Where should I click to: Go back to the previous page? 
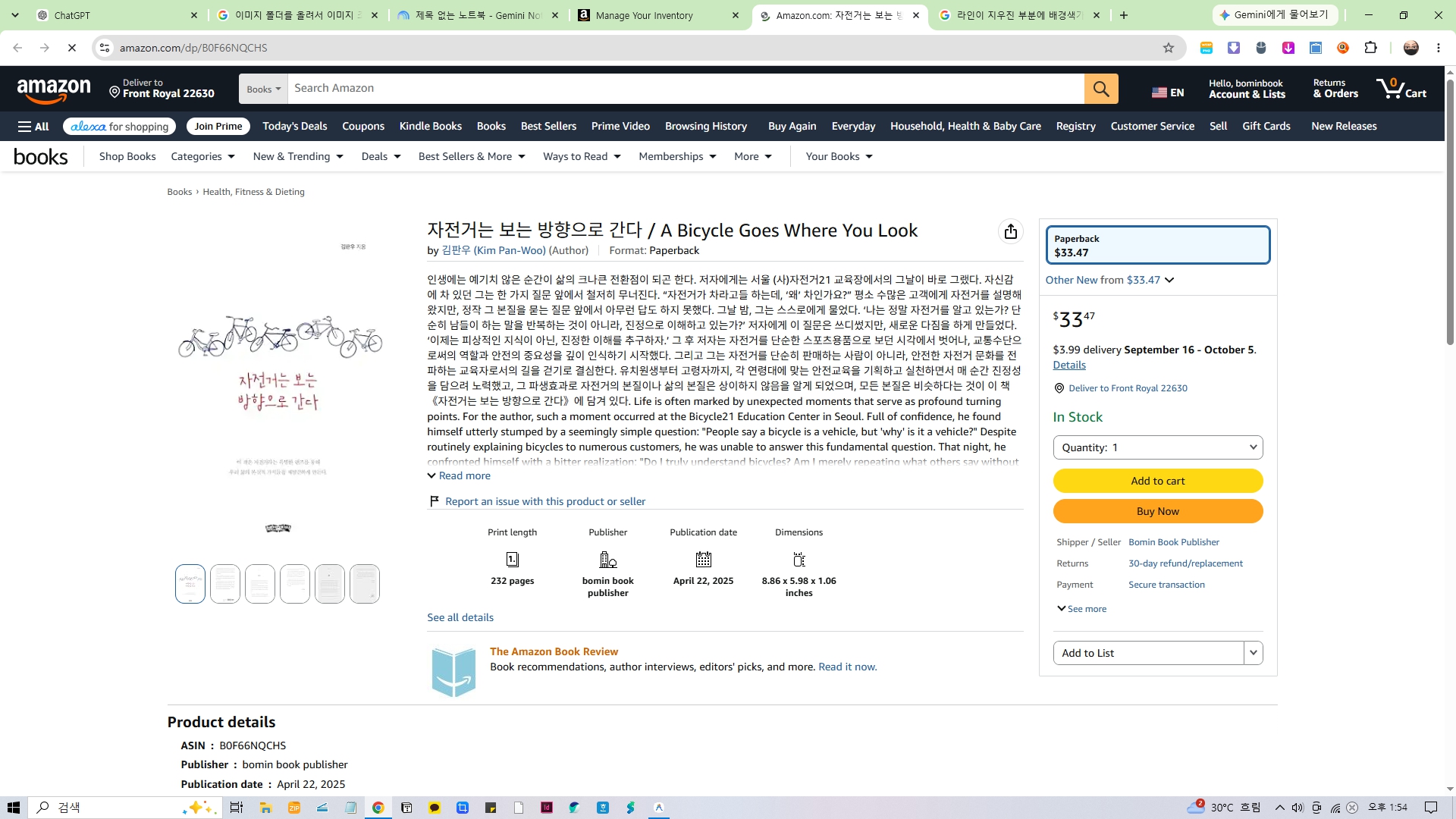click(17, 48)
